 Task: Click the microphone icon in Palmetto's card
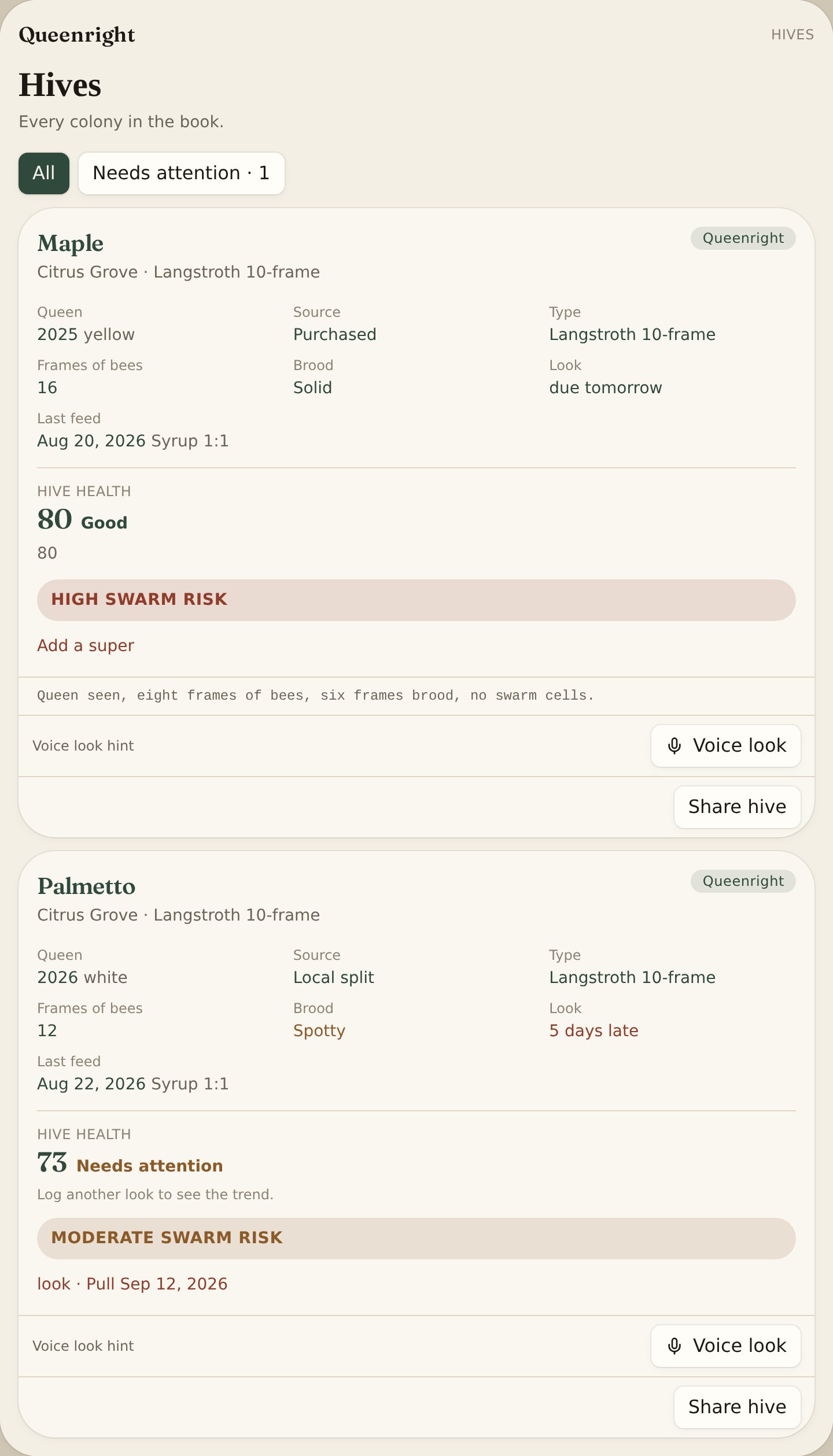point(674,1346)
